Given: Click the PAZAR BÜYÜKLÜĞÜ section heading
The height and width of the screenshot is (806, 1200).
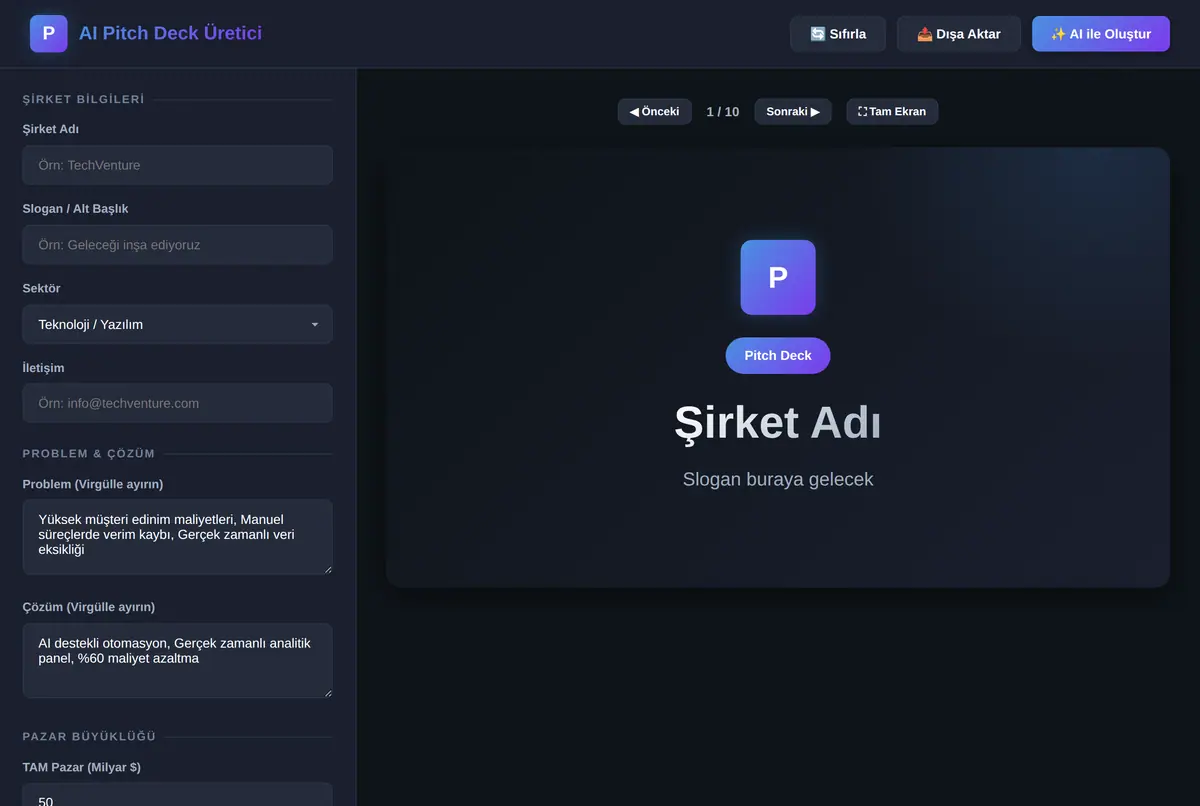Looking at the screenshot, I should 90,736.
